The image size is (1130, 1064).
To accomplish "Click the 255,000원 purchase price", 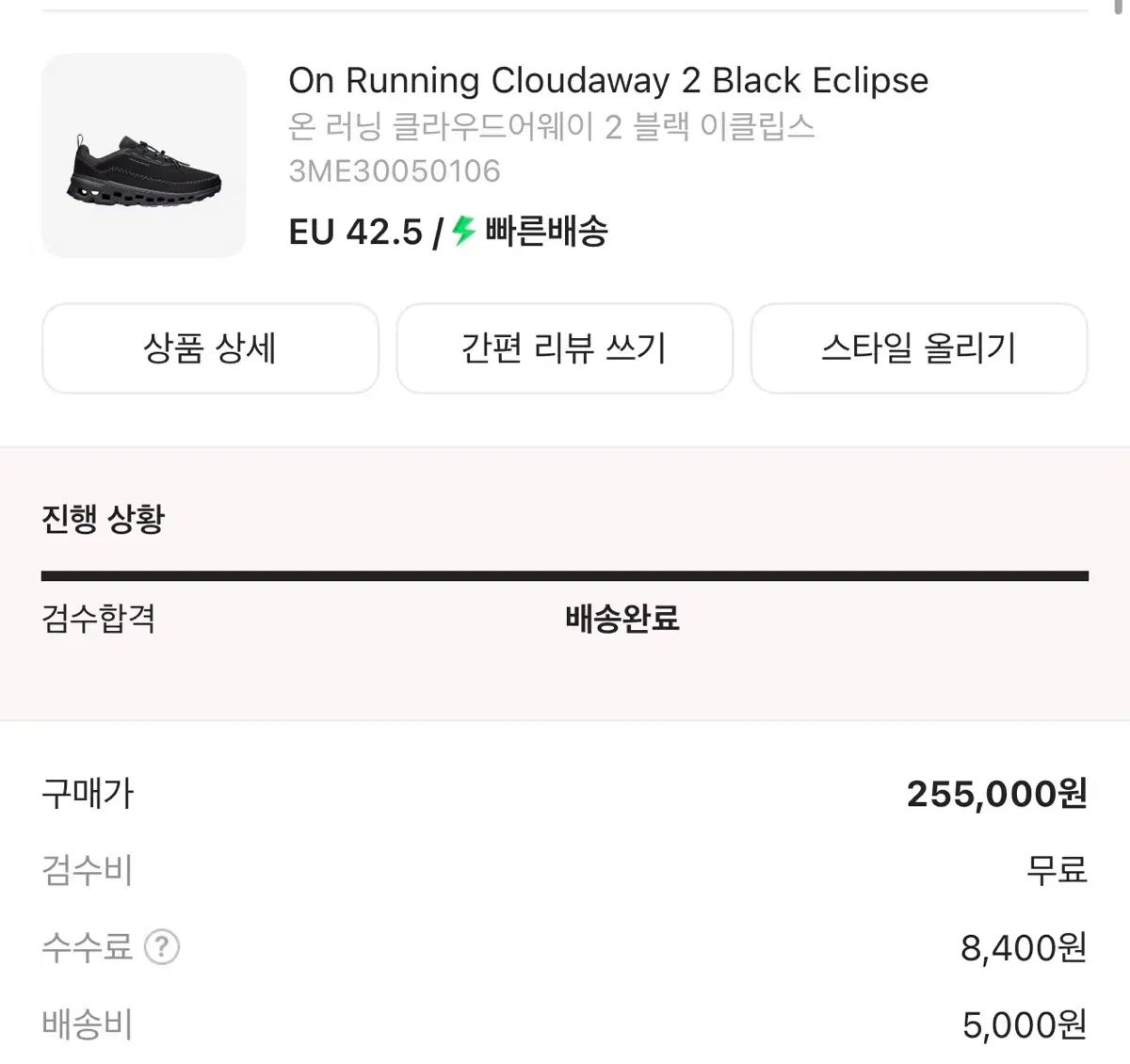I will coord(996,794).
